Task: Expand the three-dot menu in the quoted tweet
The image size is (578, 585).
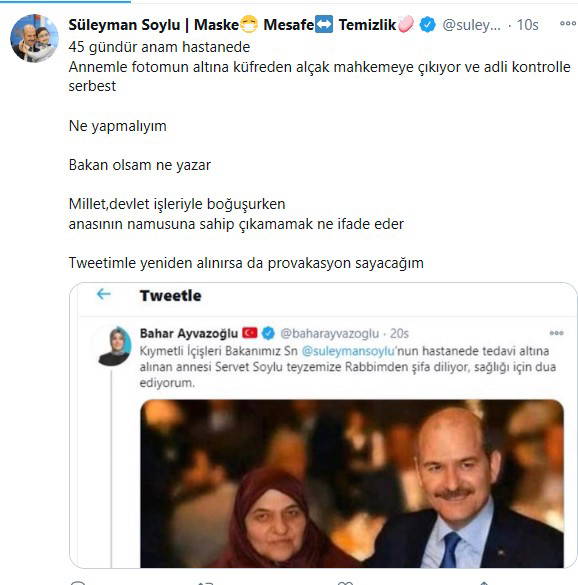Action: pos(556,333)
